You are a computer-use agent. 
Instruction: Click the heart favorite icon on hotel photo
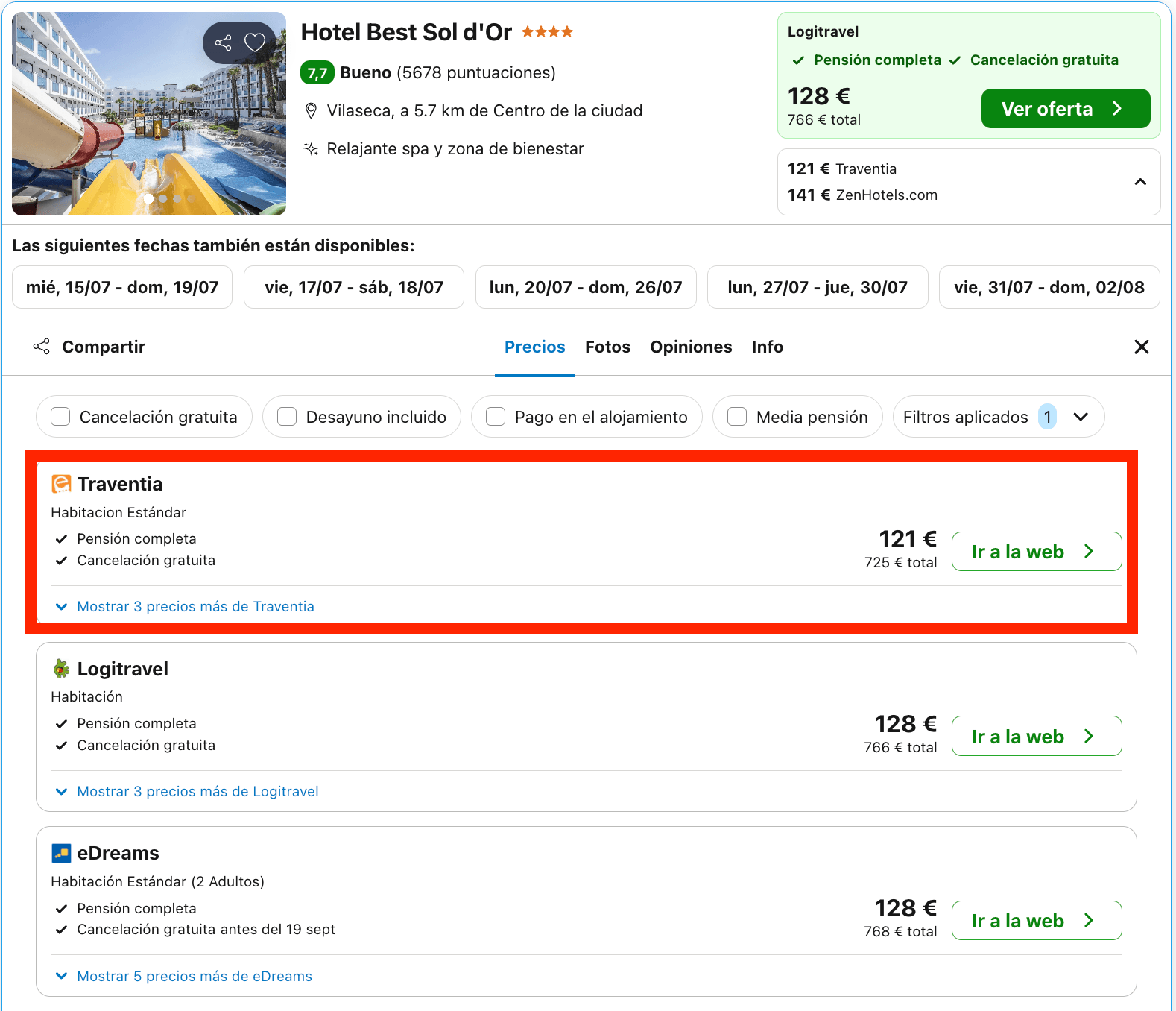point(255,42)
